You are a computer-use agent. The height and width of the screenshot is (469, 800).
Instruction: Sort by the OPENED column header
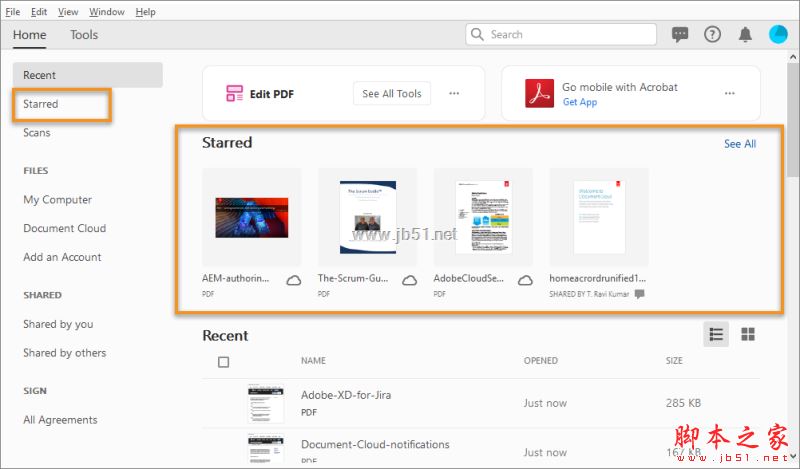541,360
